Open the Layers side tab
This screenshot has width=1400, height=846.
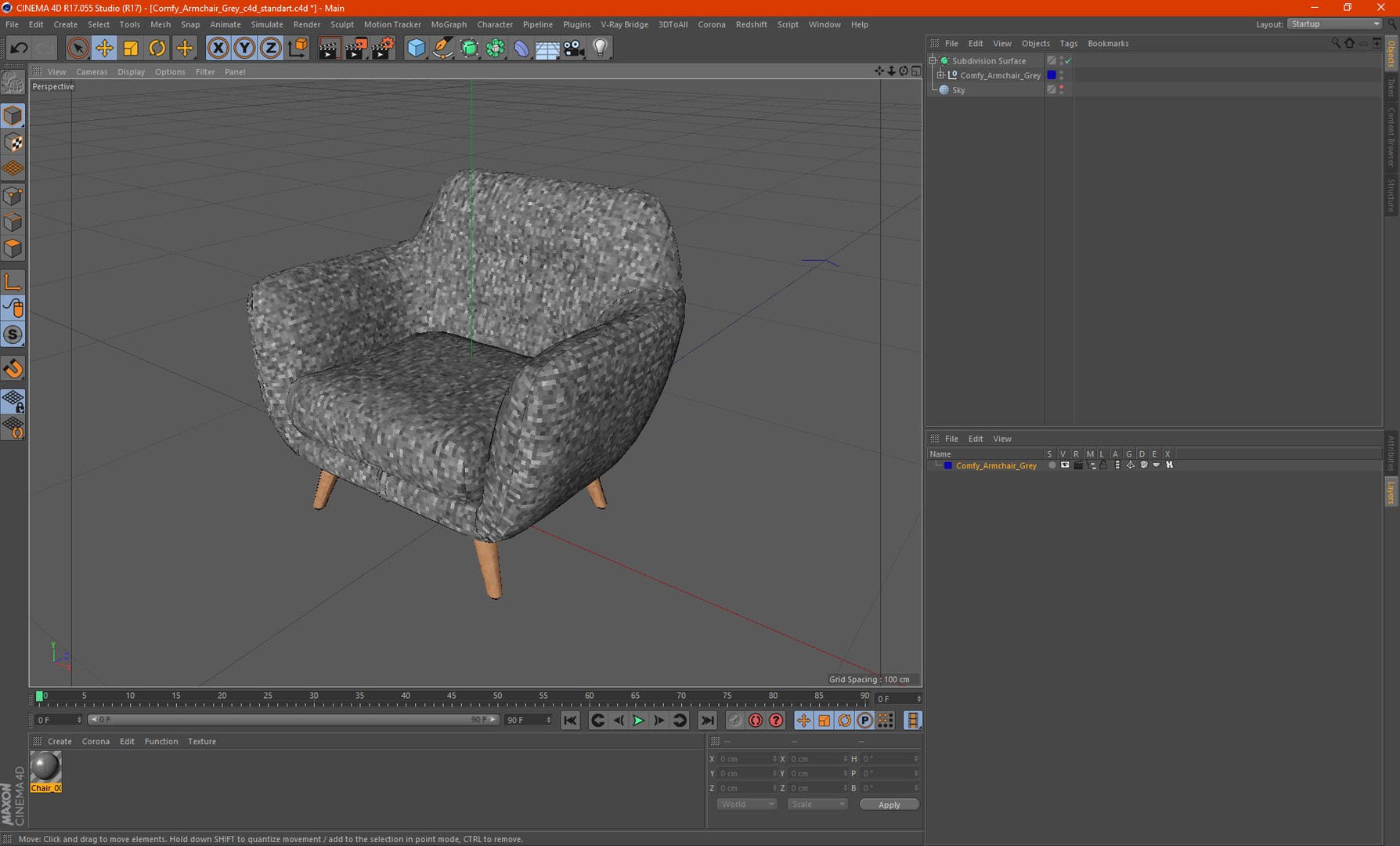click(1391, 493)
